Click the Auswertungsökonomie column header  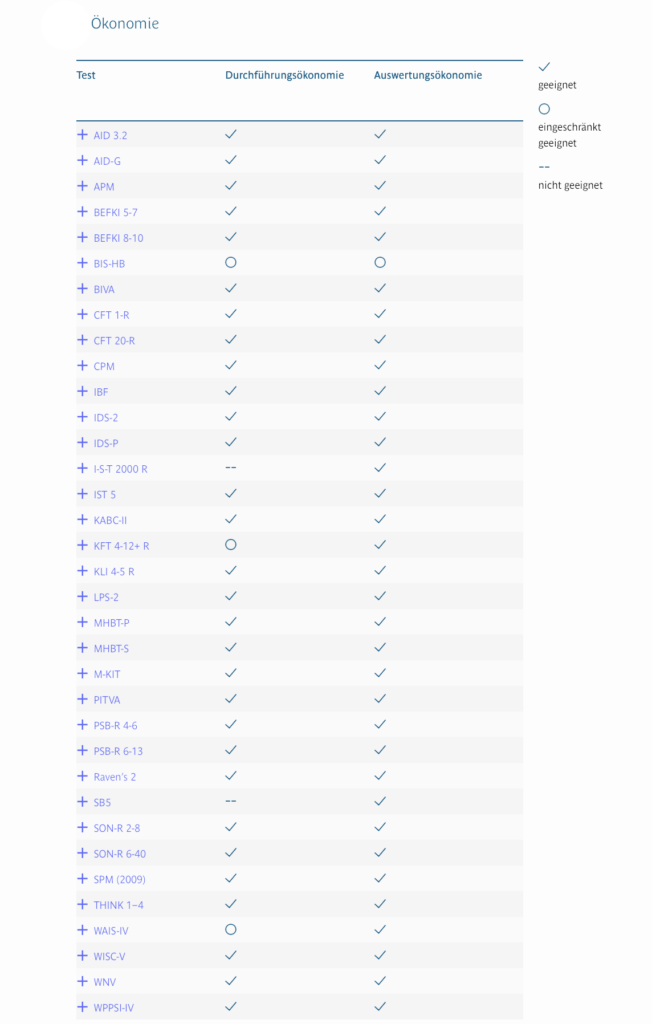coord(428,75)
